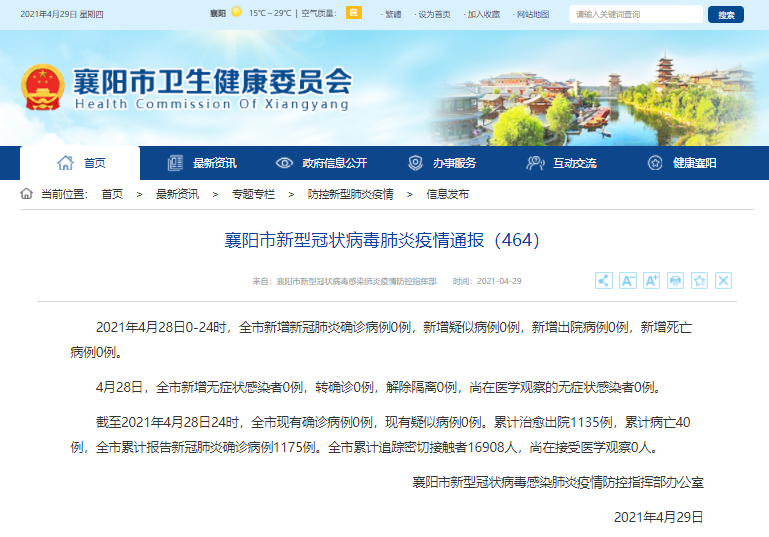
Task: Close the article with the X icon
Action: [x=723, y=281]
